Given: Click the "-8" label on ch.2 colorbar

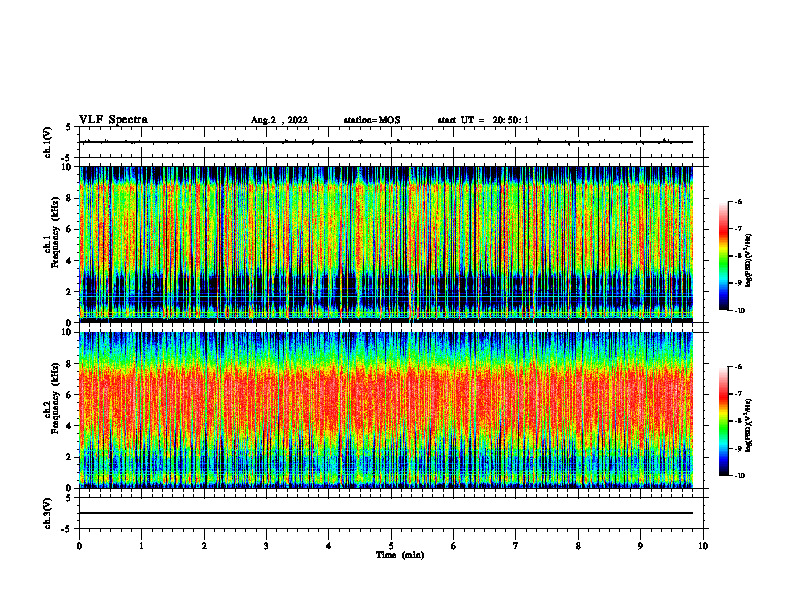Looking at the screenshot, I should tap(738, 421).
